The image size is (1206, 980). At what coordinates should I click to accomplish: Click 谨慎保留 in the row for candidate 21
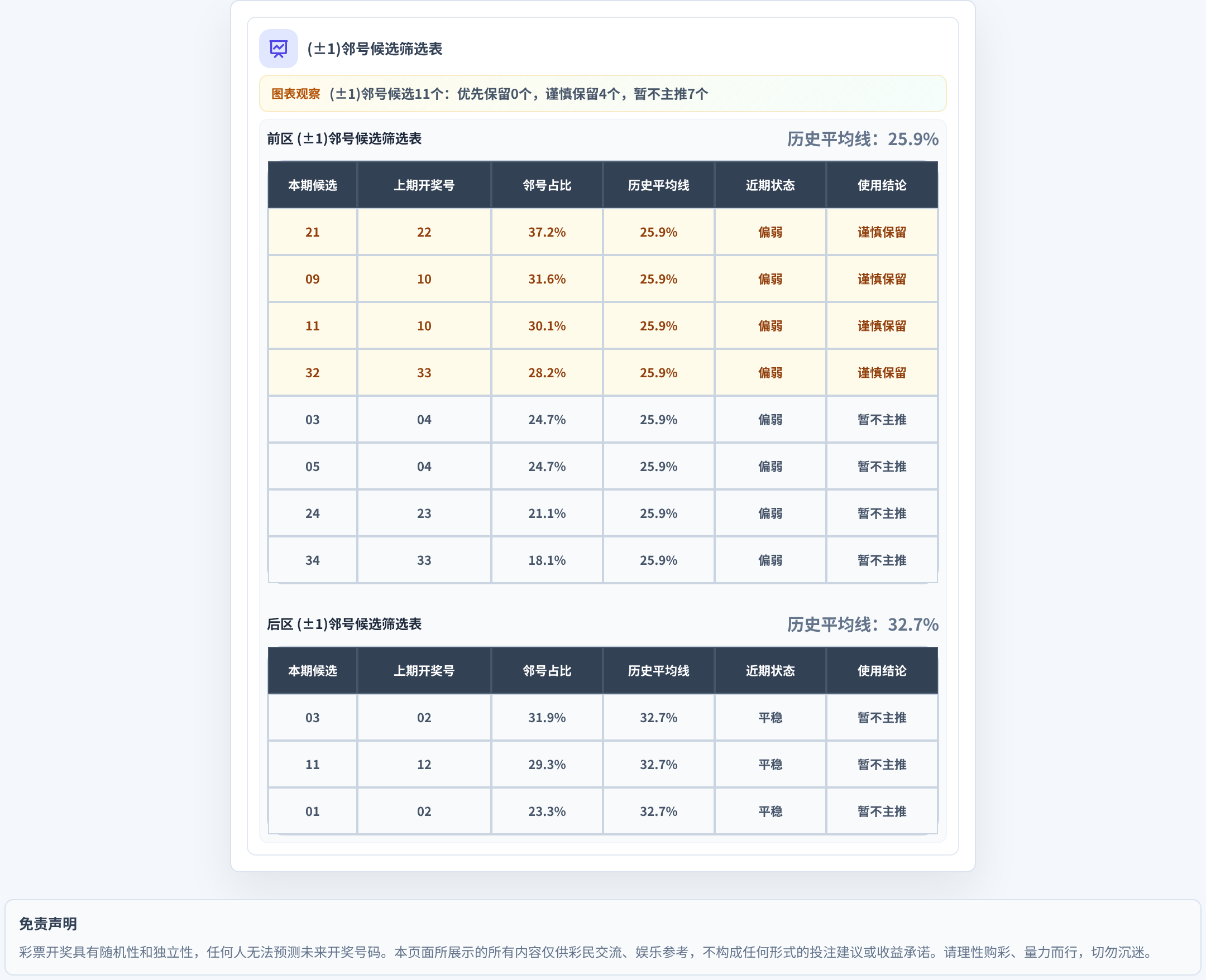click(882, 232)
